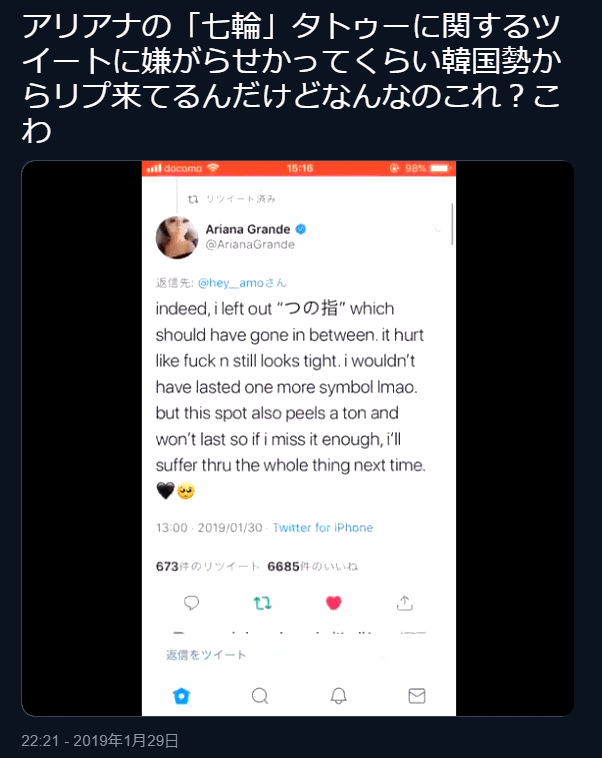The image size is (602, 758).
Task: Open the Search magnifier tab
Action: [260, 696]
